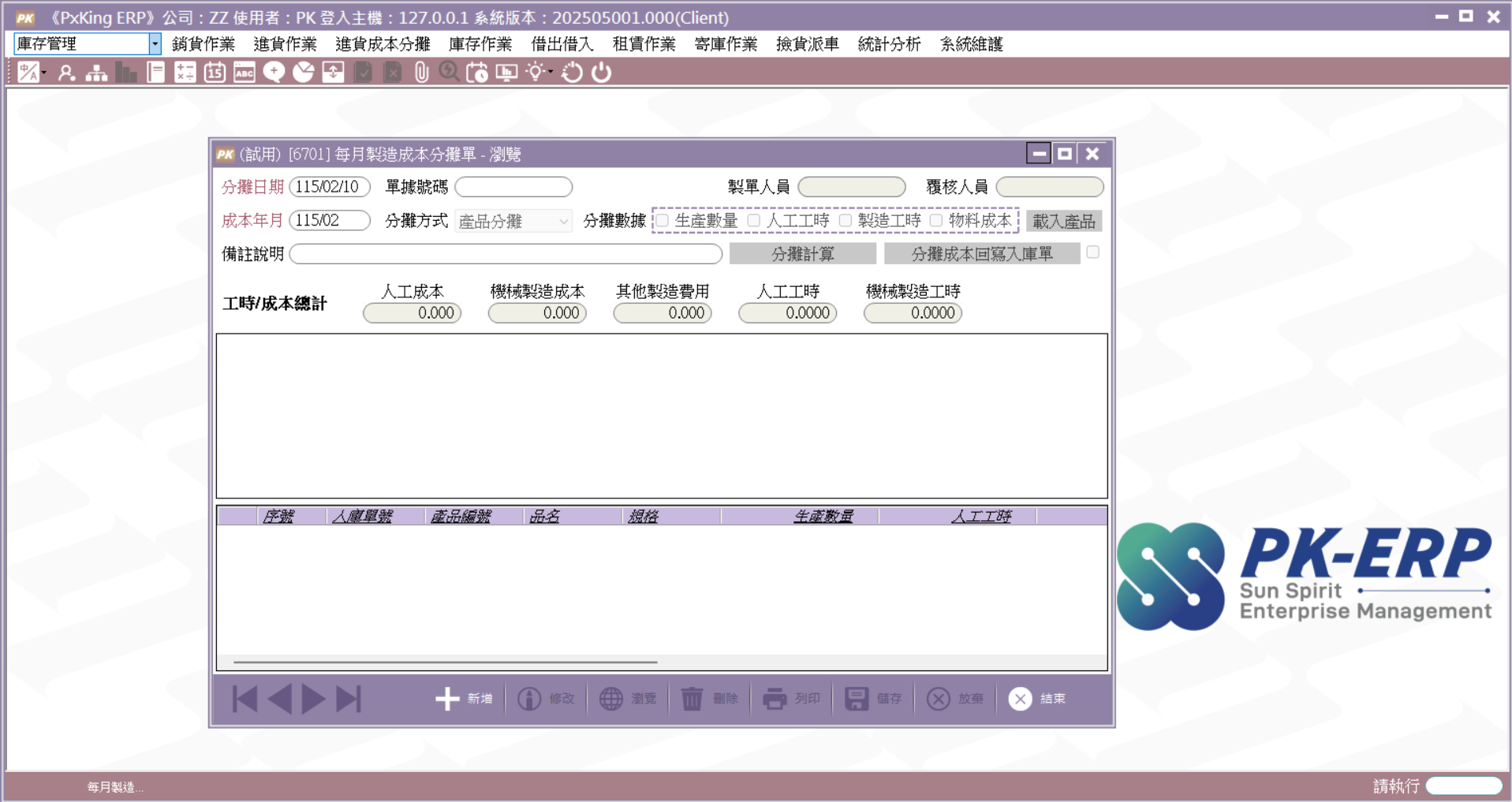Click 結束 to exit the form
1512x802 pixels.
point(1036,699)
